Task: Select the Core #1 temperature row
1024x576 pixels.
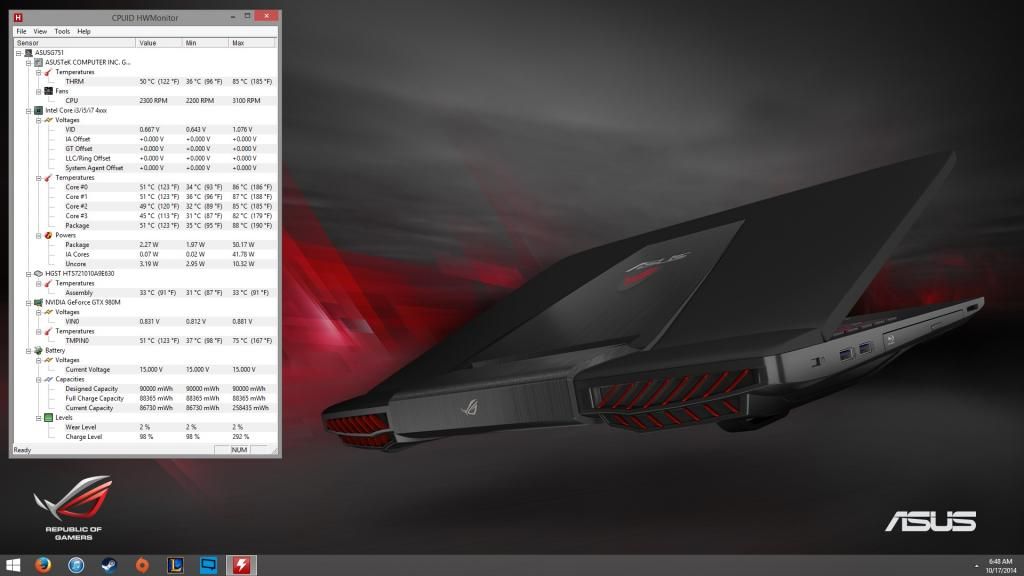Action: pyautogui.click(x=144, y=197)
